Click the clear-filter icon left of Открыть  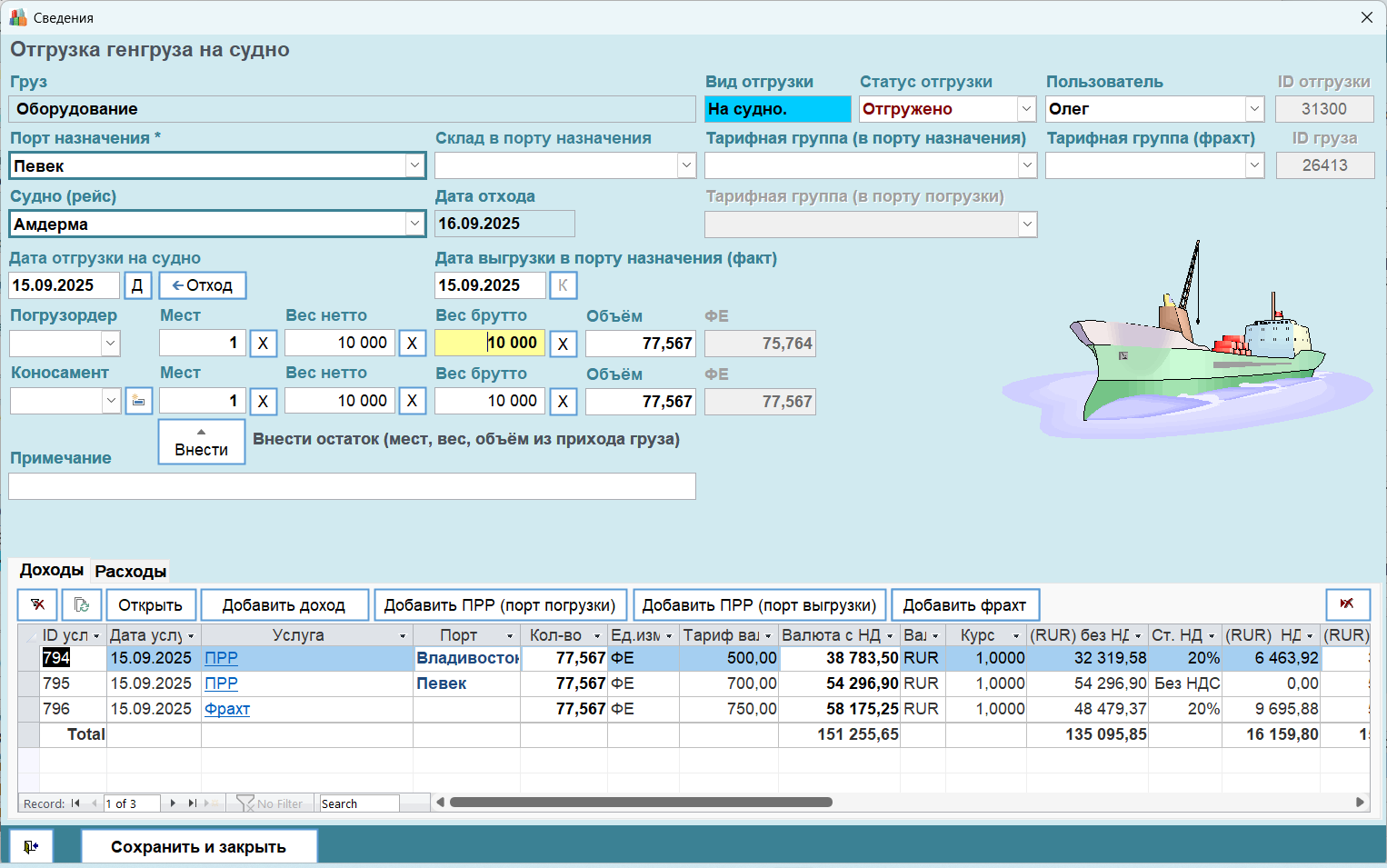[38, 604]
